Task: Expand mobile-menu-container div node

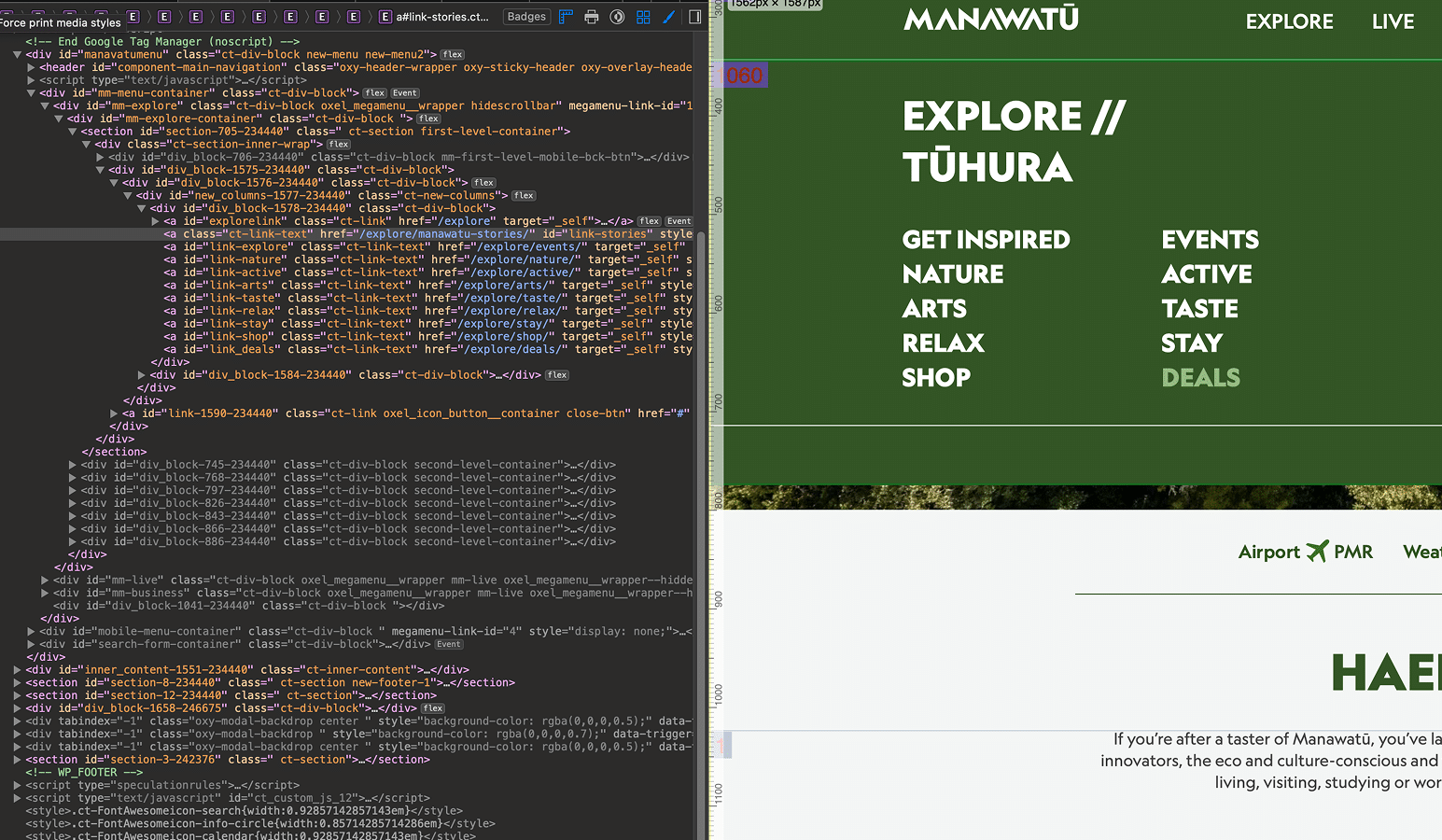Action: pyautogui.click(x=31, y=632)
